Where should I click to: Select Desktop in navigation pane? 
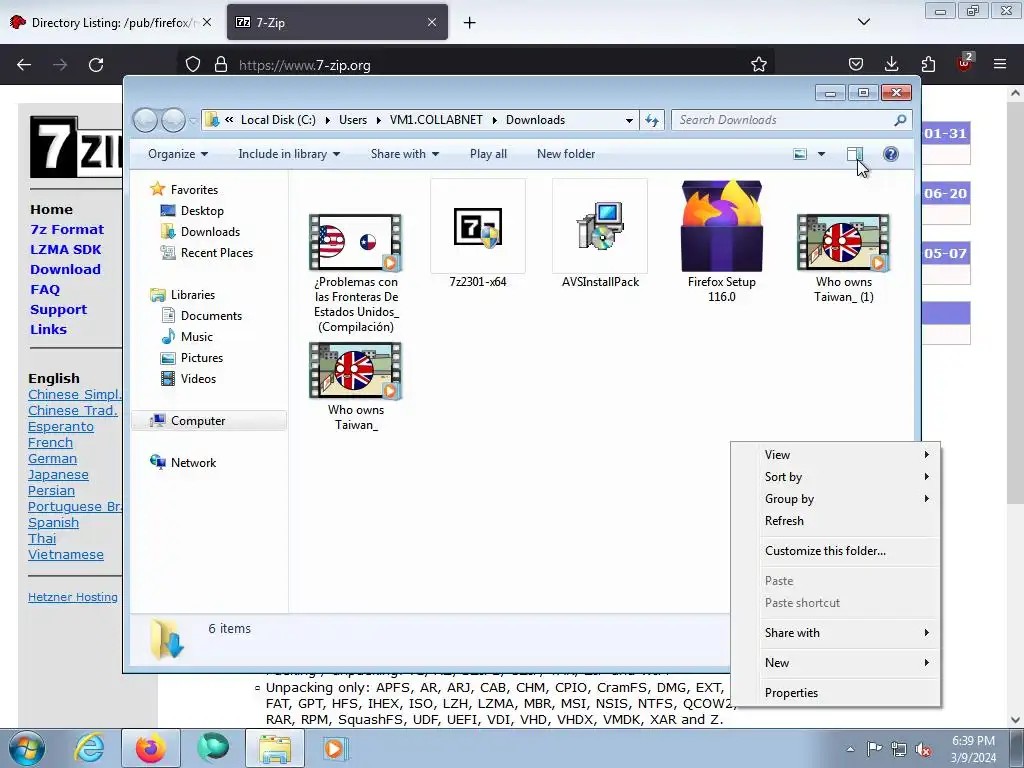(x=202, y=210)
